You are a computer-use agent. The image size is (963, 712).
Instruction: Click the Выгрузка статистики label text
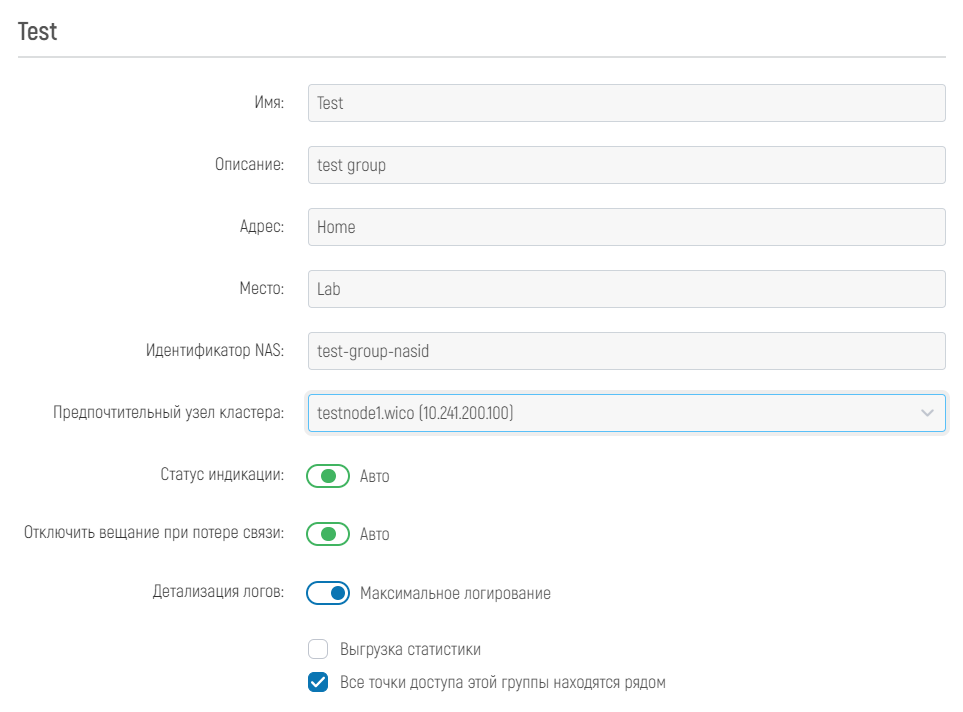410,649
